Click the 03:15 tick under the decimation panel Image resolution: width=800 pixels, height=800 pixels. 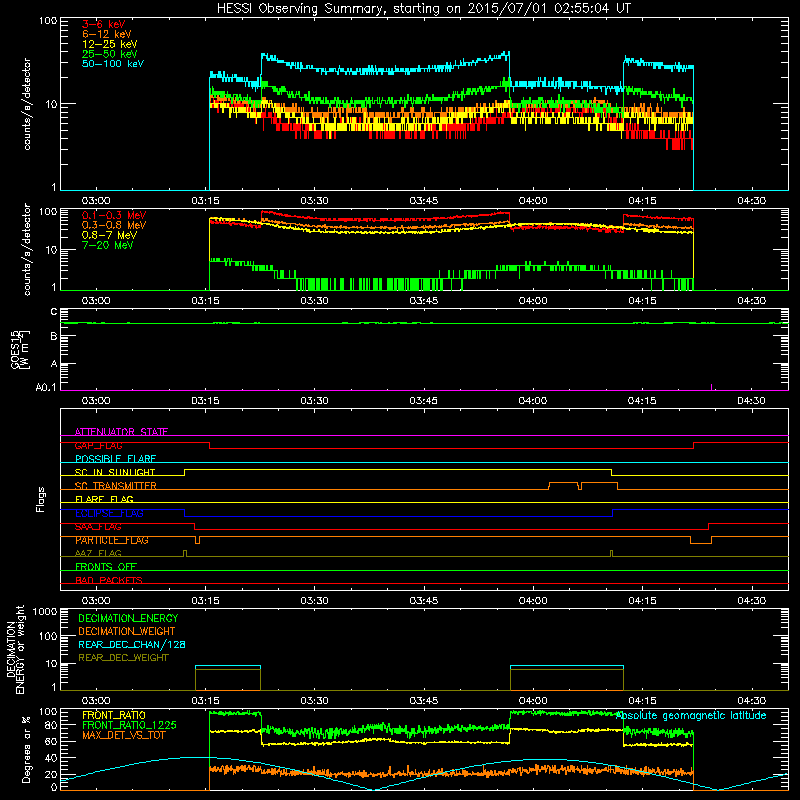click(x=205, y=701)
